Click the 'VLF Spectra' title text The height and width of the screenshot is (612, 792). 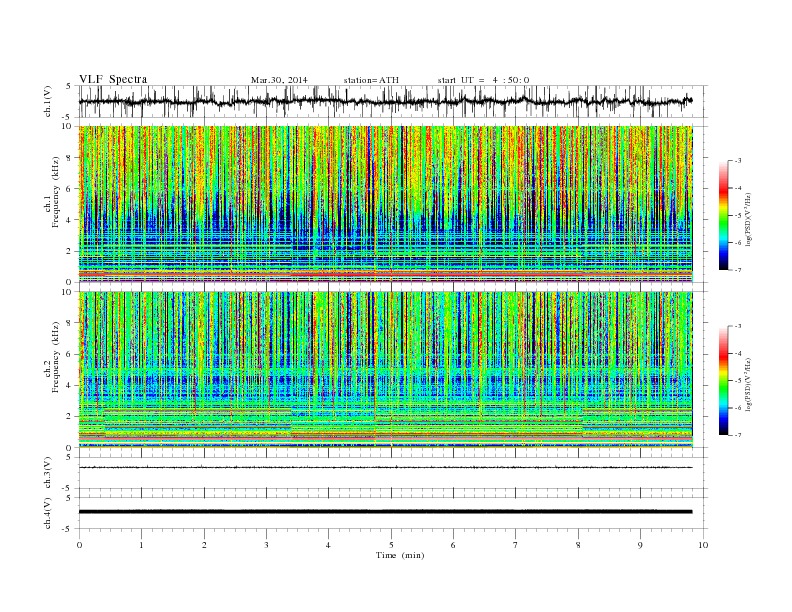pos(113,79)
